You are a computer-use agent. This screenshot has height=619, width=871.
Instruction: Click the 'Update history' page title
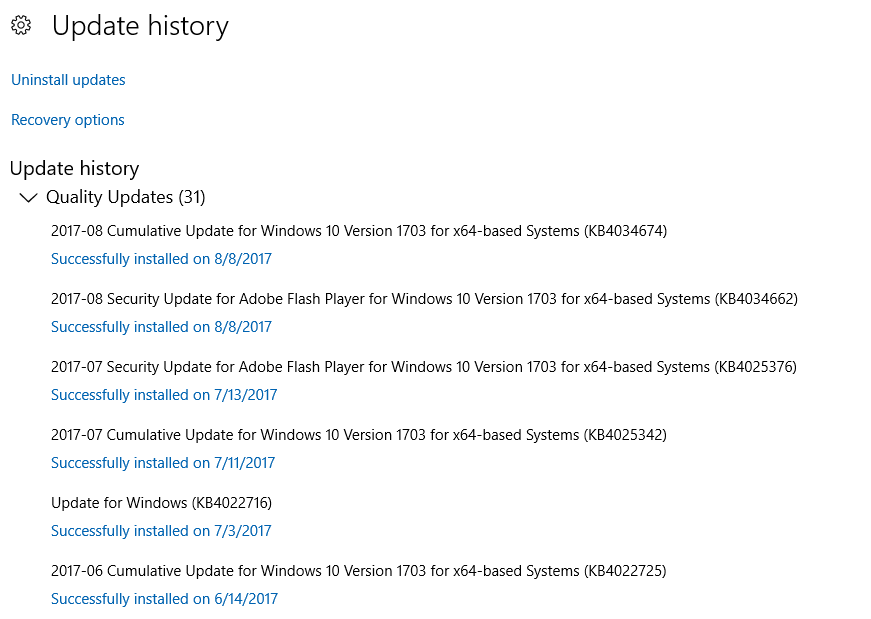[x=140, y=26]
